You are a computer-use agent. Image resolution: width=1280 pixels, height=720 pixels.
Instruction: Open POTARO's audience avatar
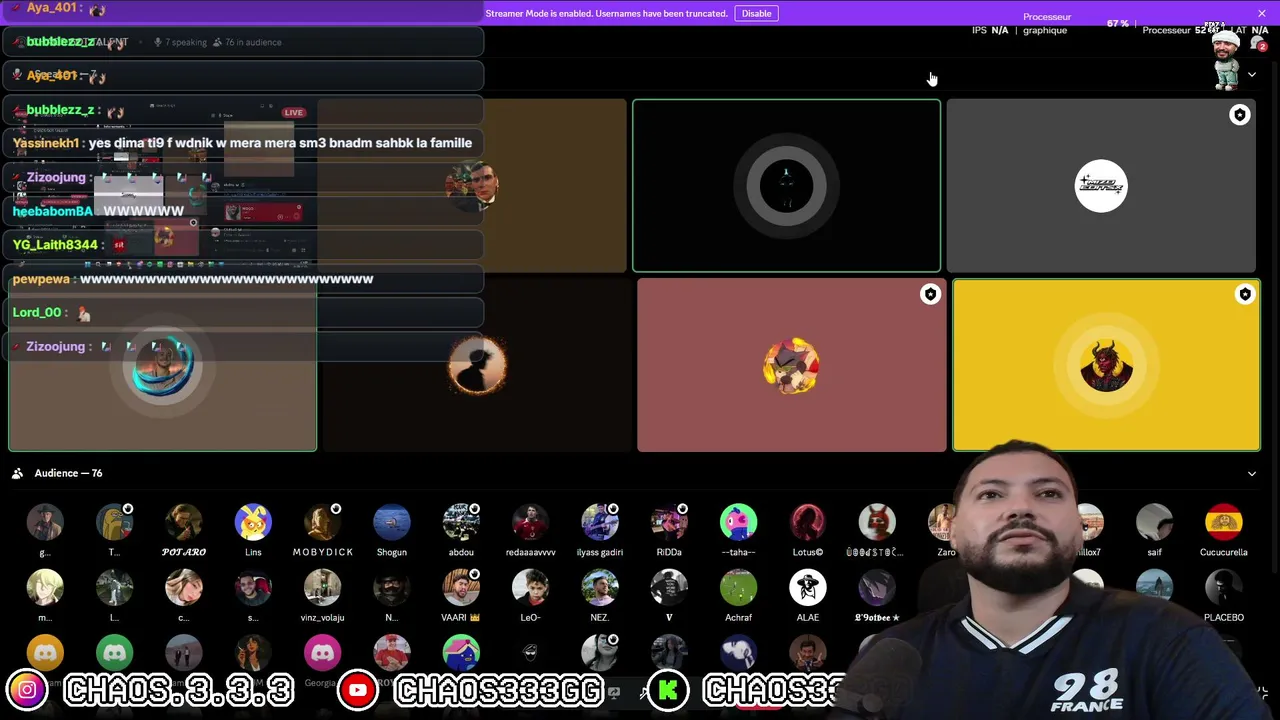(184, 522)
